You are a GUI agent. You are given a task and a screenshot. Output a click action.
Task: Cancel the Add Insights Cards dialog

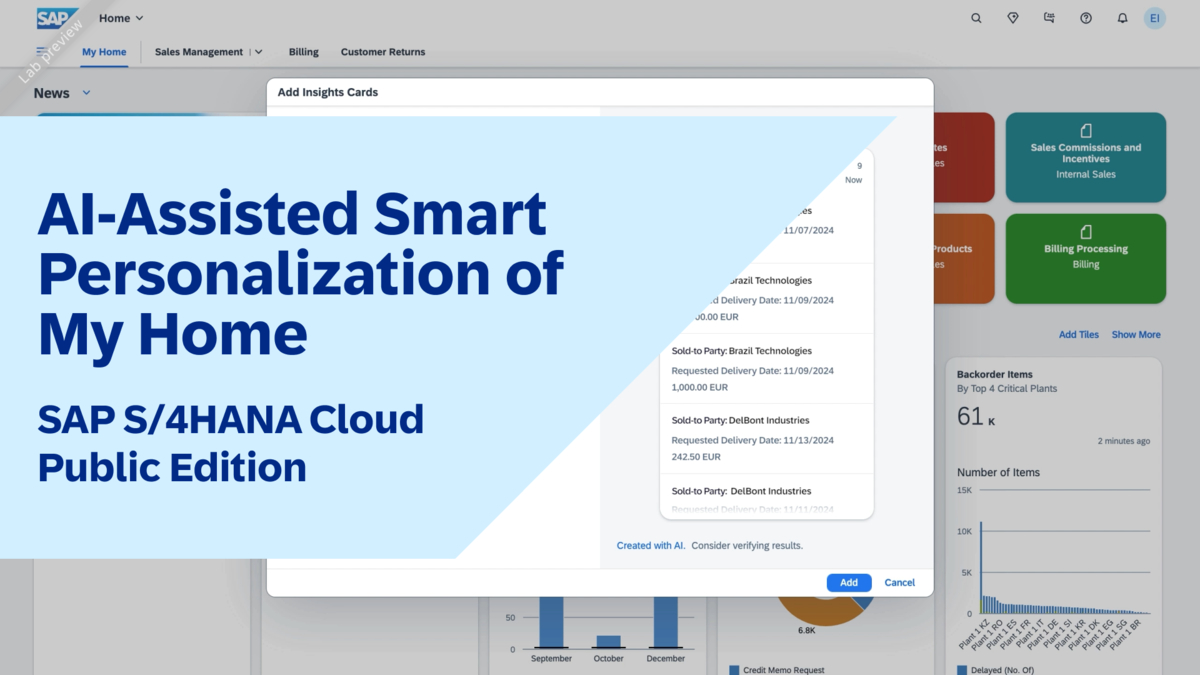(x=899, y=582)
